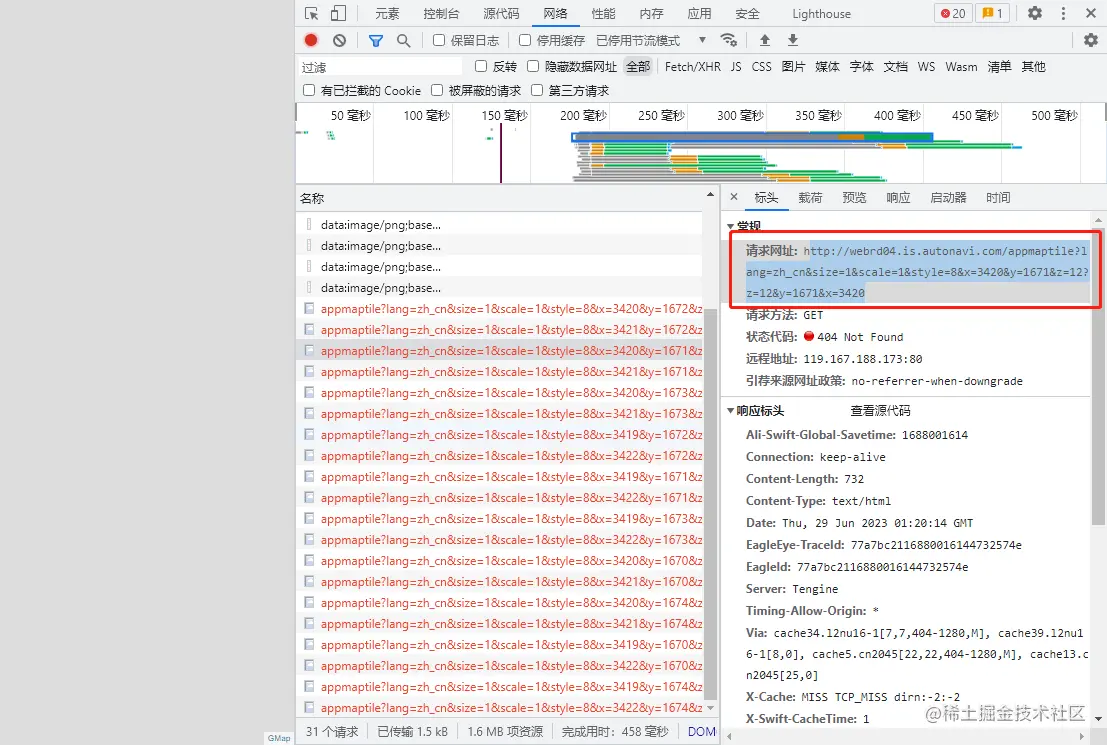Screen dimensions: 1107x745
Task: Filter requests by CSS type
Action: click(761, 66)
